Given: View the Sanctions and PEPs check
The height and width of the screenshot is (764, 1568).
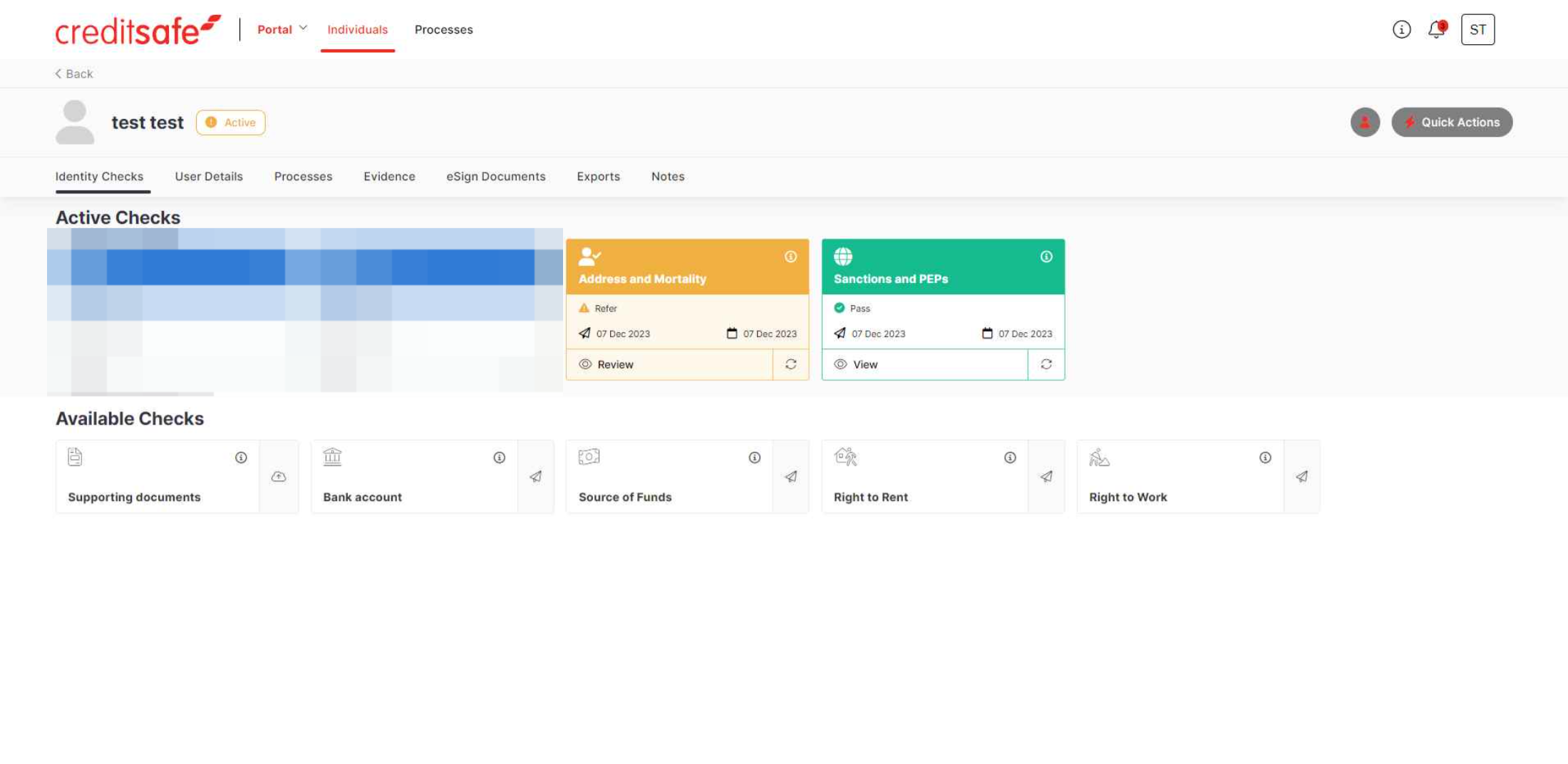Looking at the screenshot, I should tap(924, 364).
